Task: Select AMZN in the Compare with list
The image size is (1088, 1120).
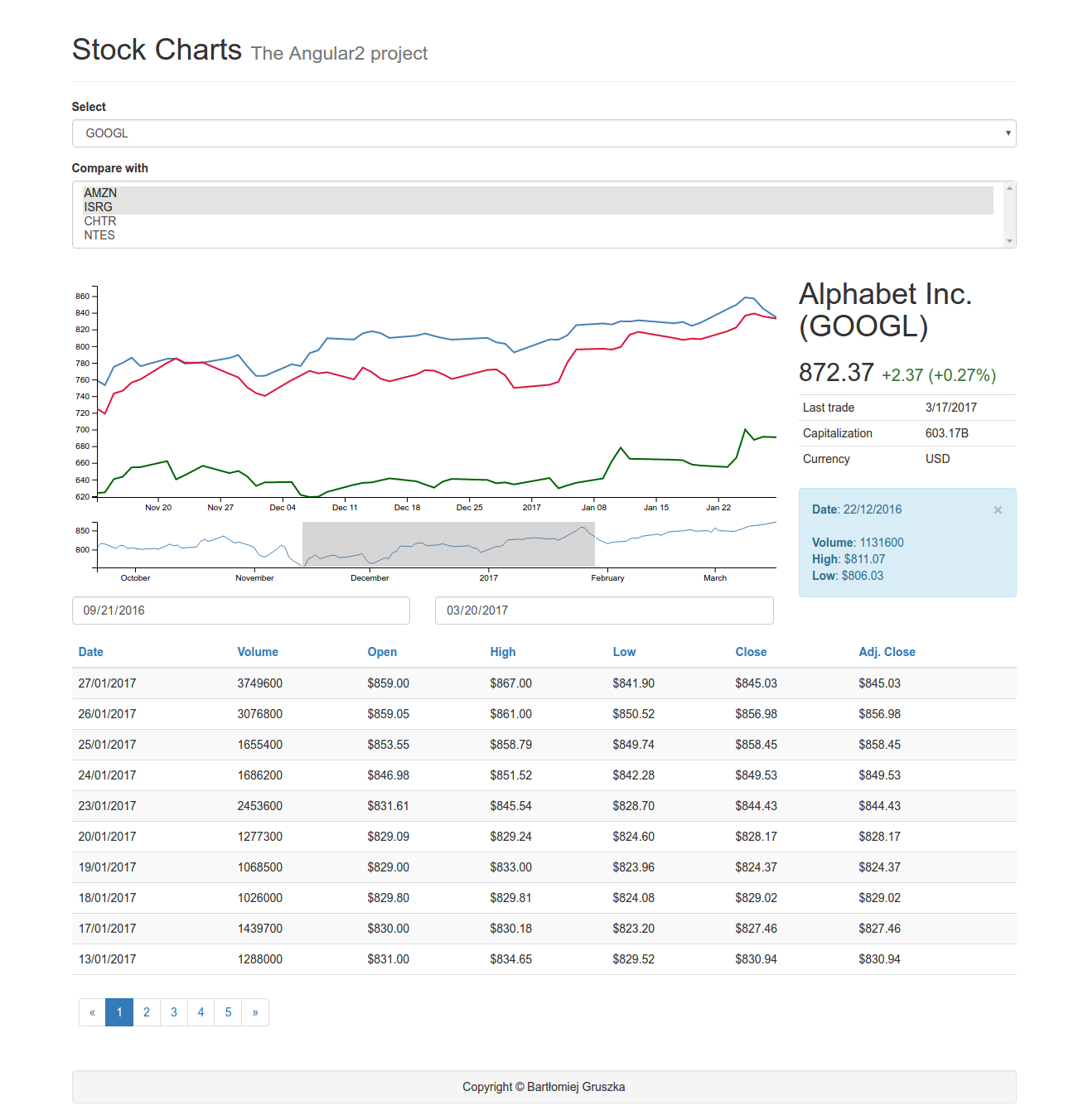Action: coord(538,193)
